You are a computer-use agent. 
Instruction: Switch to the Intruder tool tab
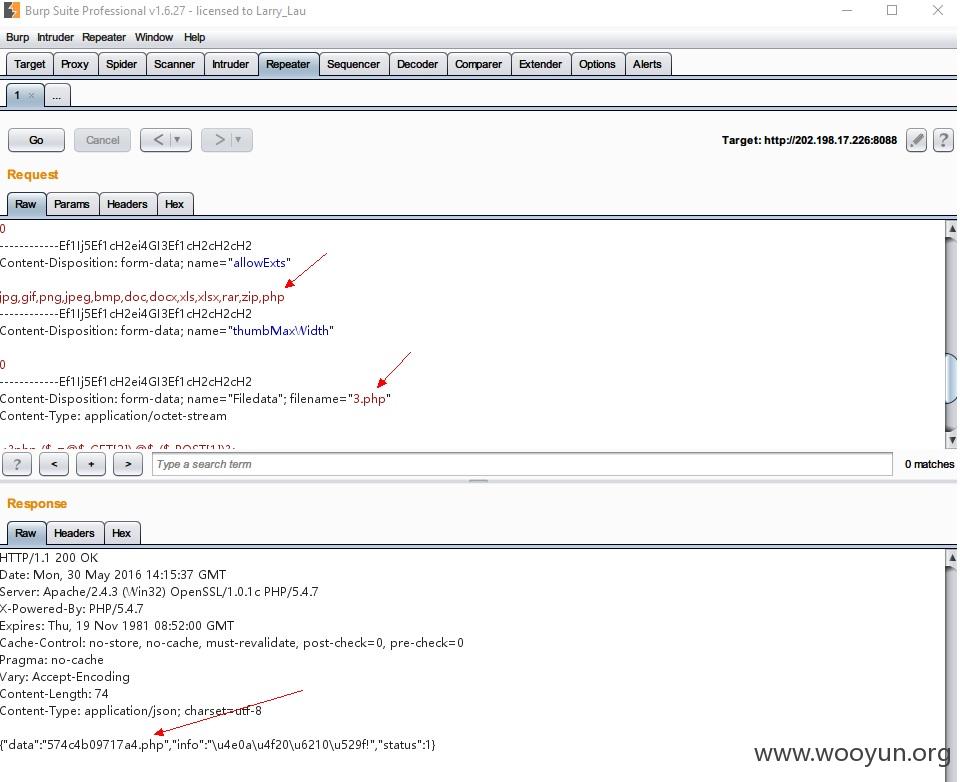[230, 64]
